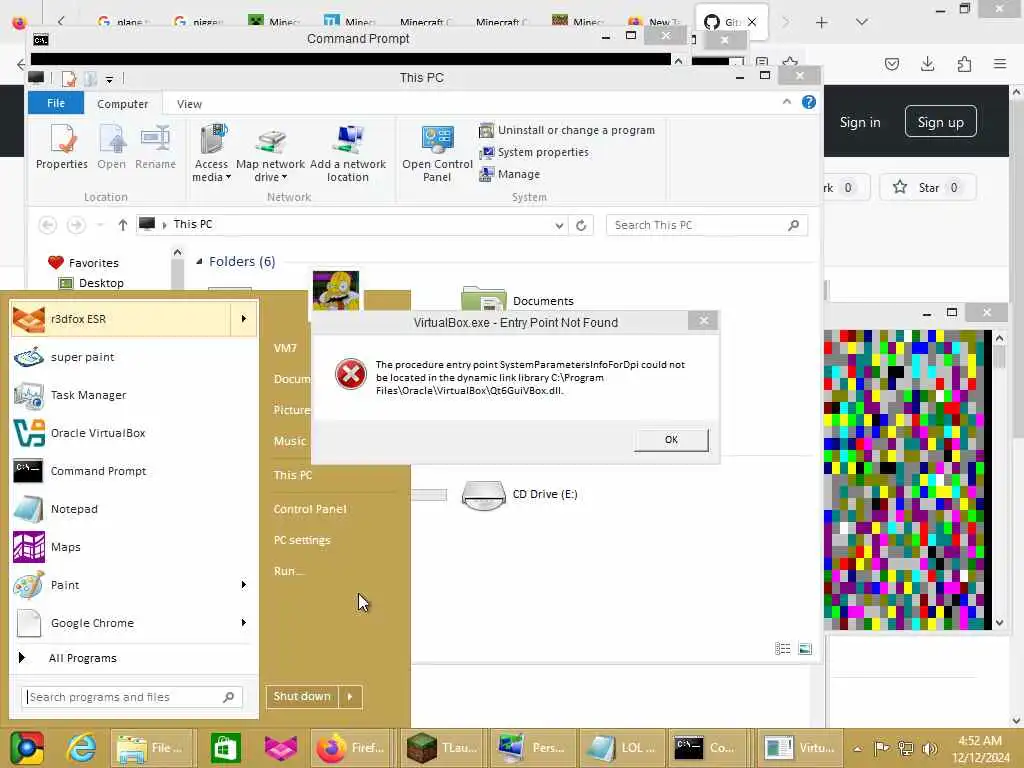Screen dimensions: 1024x768
Task: Click Uninstall or change a program
Action: pos(567,130)
